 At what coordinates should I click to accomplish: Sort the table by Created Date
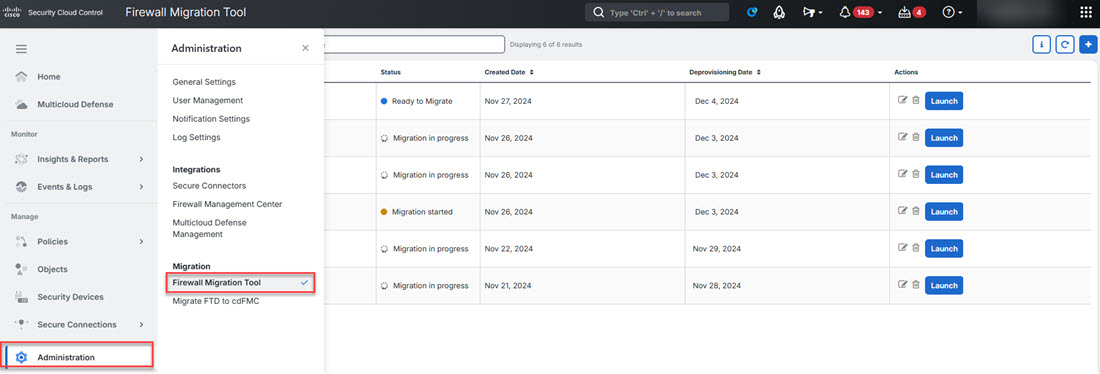509,72
